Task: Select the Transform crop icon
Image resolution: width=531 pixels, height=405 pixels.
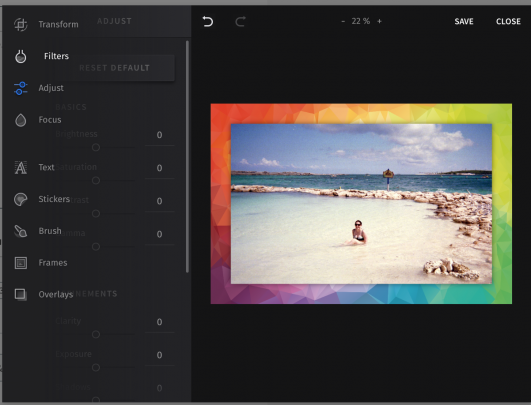Action: [x=21, y=24]
